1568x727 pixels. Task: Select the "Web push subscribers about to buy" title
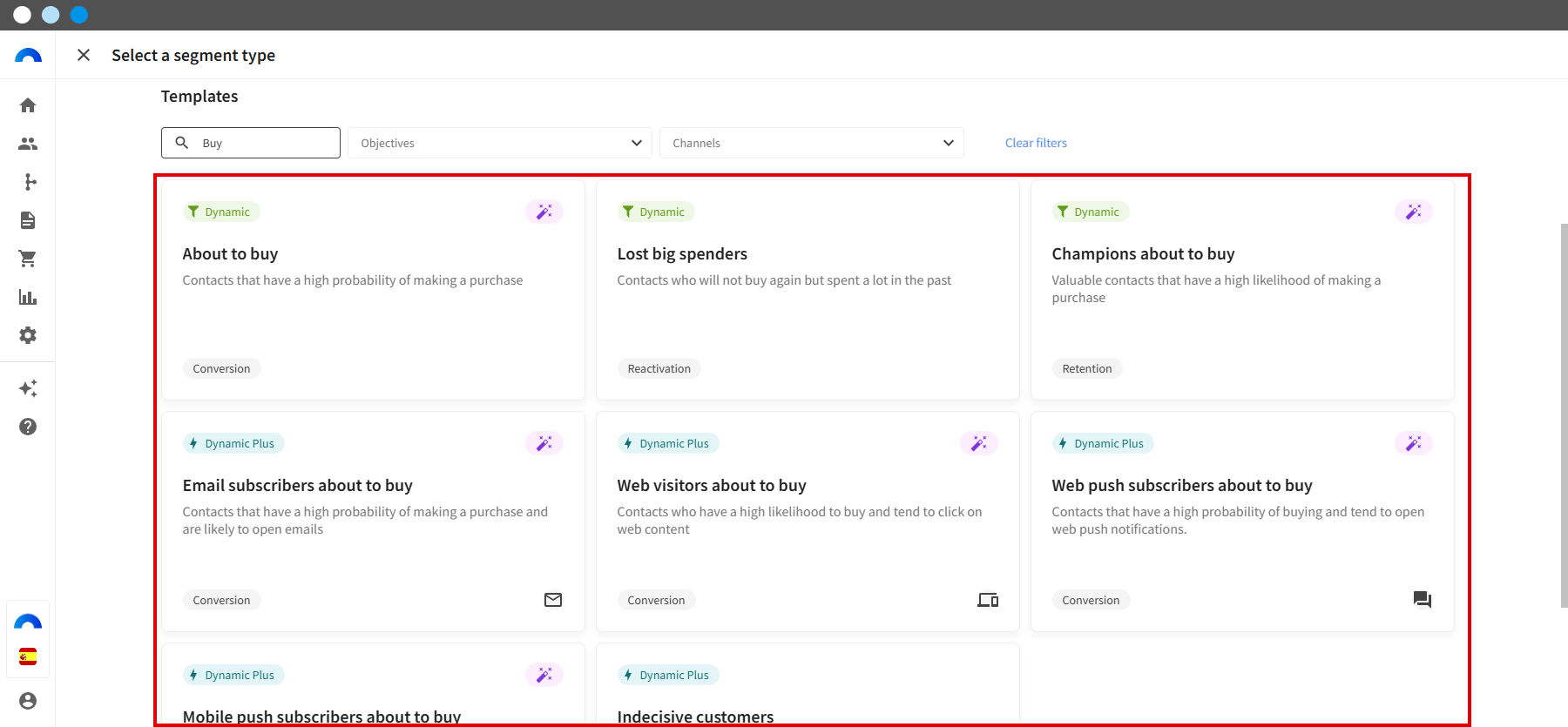click(1182, 486)
